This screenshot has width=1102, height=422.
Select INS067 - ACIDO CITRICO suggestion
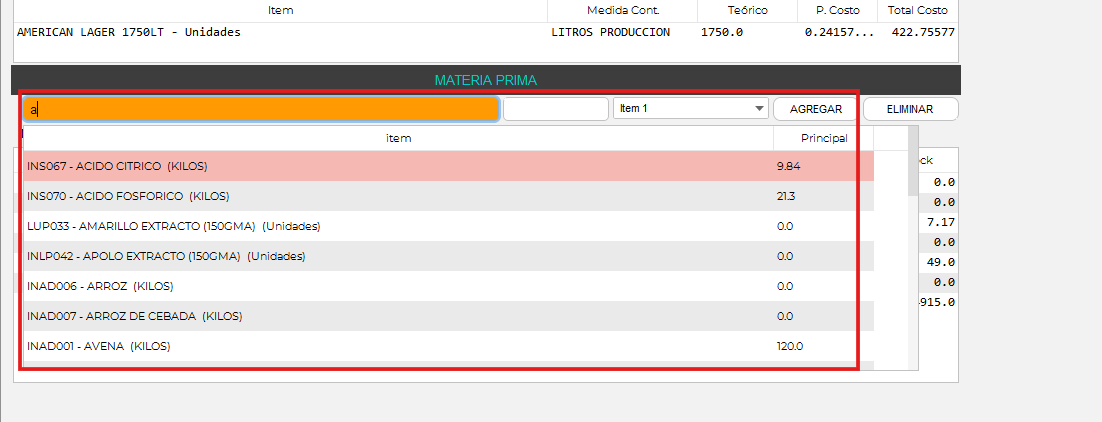click(400, 166)
